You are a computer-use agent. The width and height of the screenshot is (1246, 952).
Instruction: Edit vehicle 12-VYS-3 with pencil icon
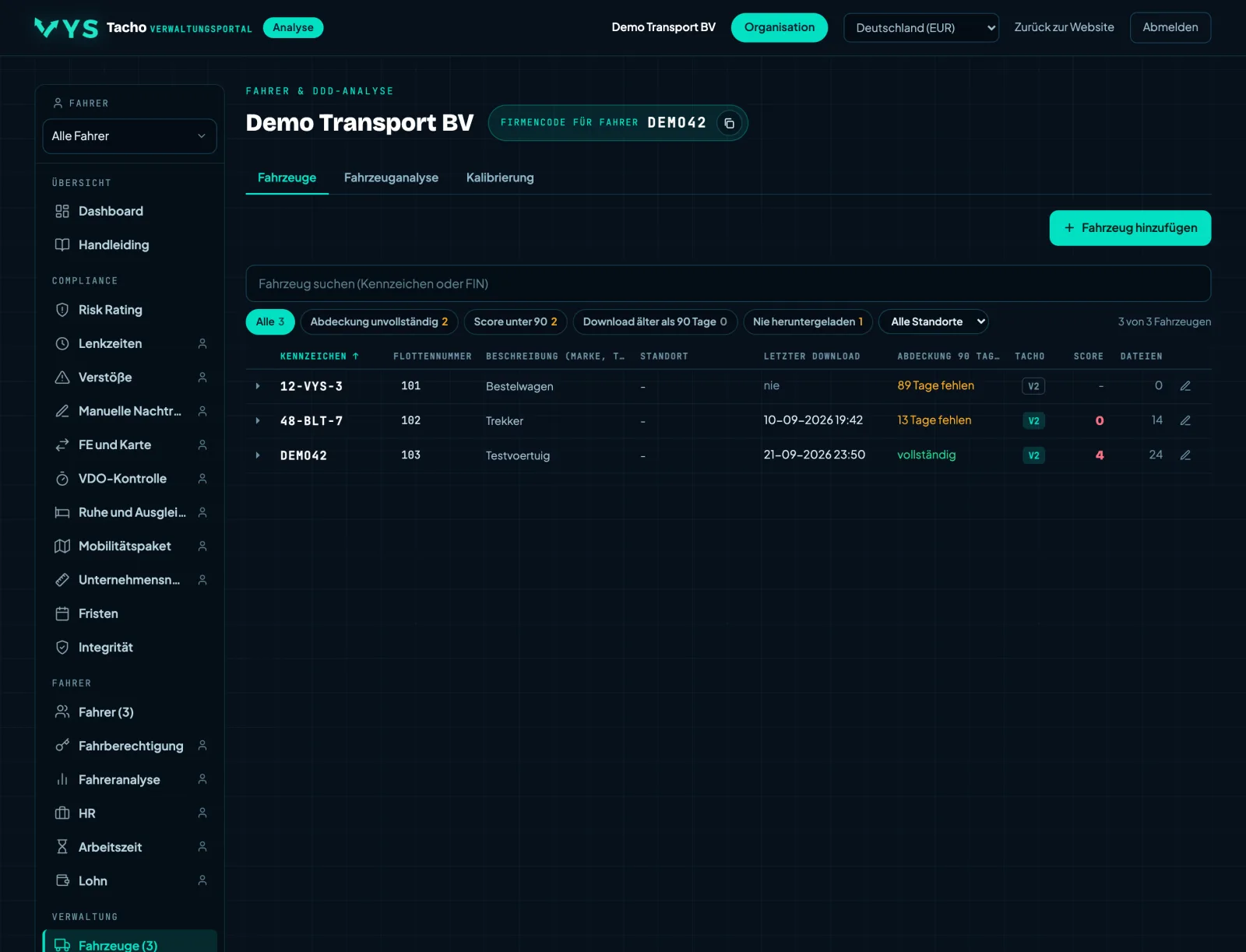tap(1185, 386)
